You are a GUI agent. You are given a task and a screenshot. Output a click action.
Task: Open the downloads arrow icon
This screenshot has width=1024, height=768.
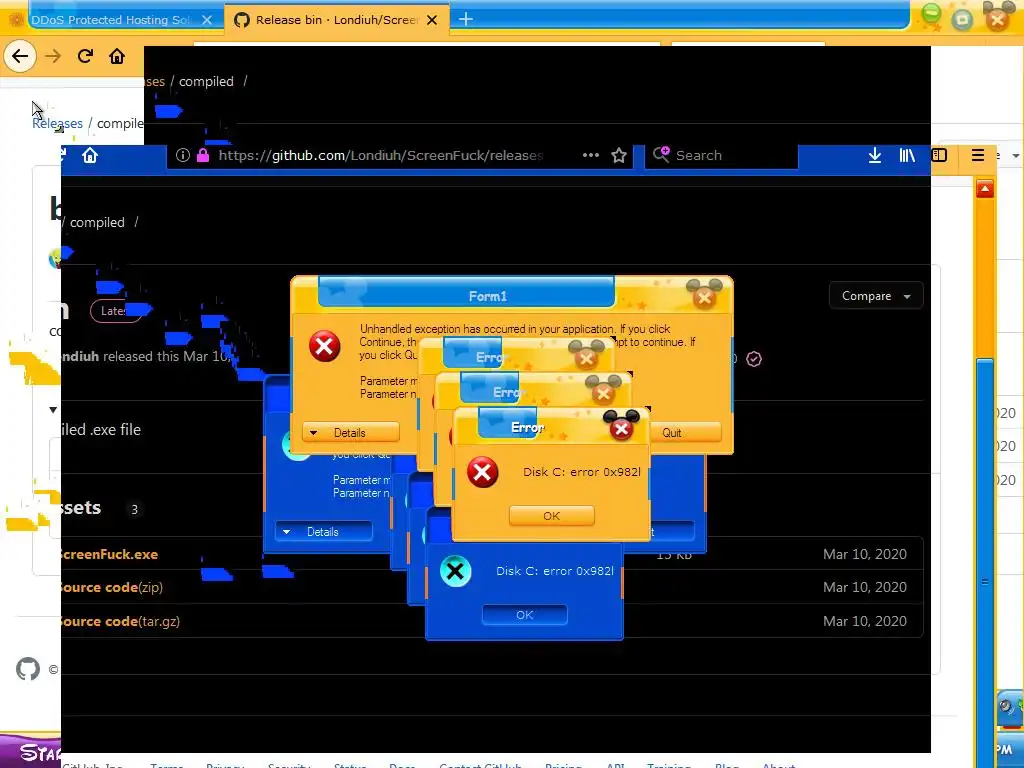(874, 155)
